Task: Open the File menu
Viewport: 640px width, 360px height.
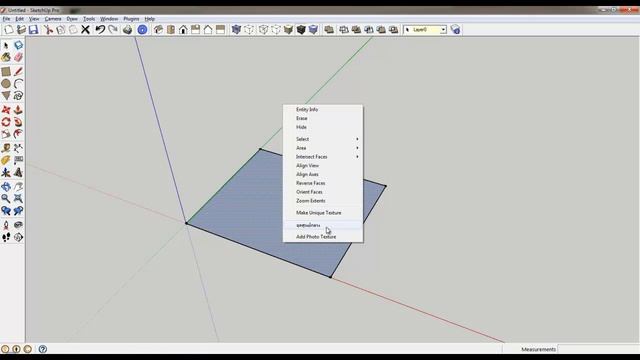Action: click(x=6, y=19)
